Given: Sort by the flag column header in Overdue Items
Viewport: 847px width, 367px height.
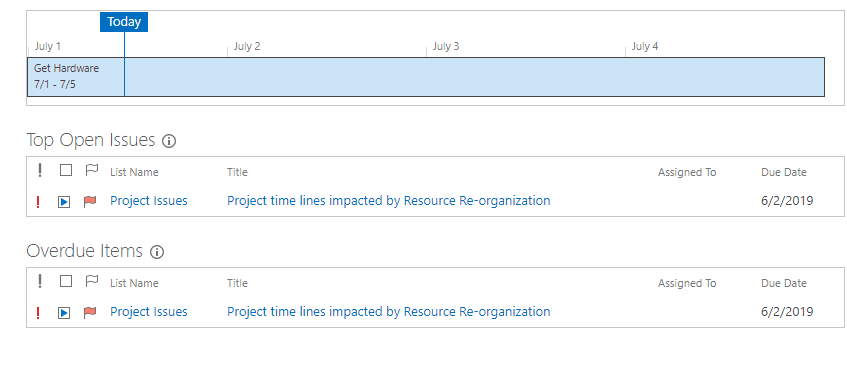Looking at the screenshot, I should click(92, 281).
